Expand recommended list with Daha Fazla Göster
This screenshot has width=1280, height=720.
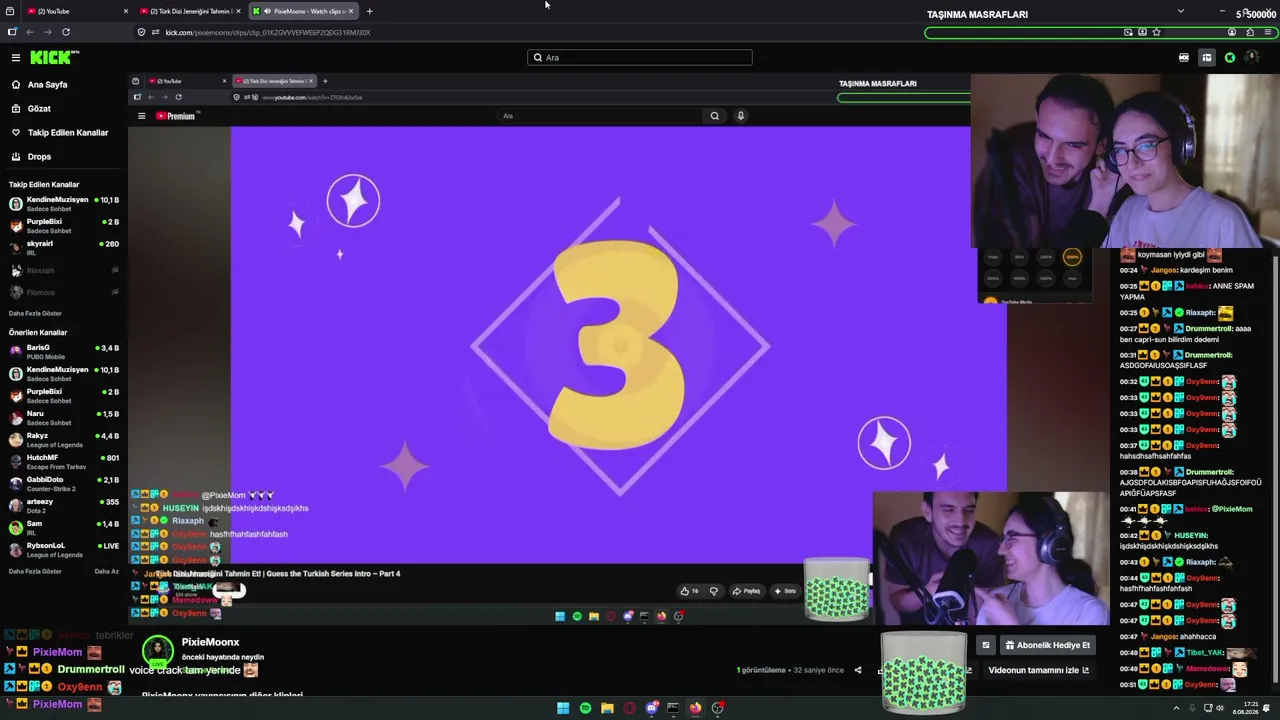point(35,571)
